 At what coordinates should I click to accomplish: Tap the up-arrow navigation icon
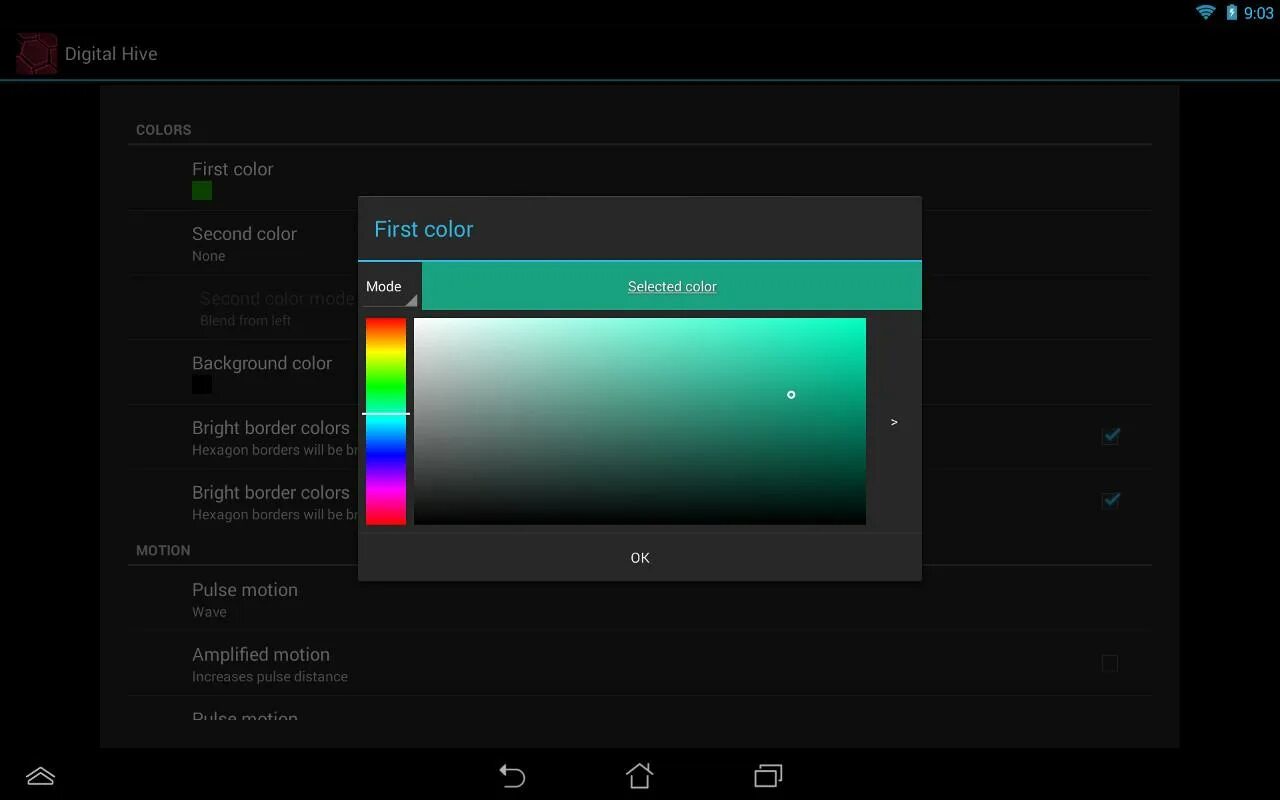point(40,776)
